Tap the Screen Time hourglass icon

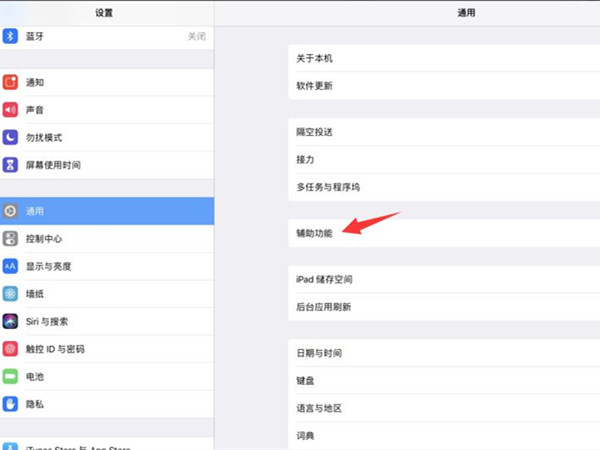11,164
